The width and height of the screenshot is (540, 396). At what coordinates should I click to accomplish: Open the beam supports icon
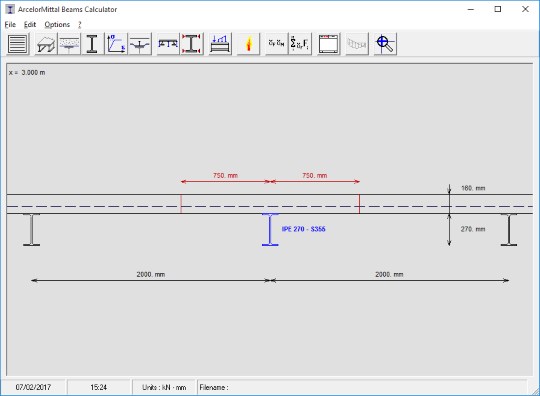(168, 44)
